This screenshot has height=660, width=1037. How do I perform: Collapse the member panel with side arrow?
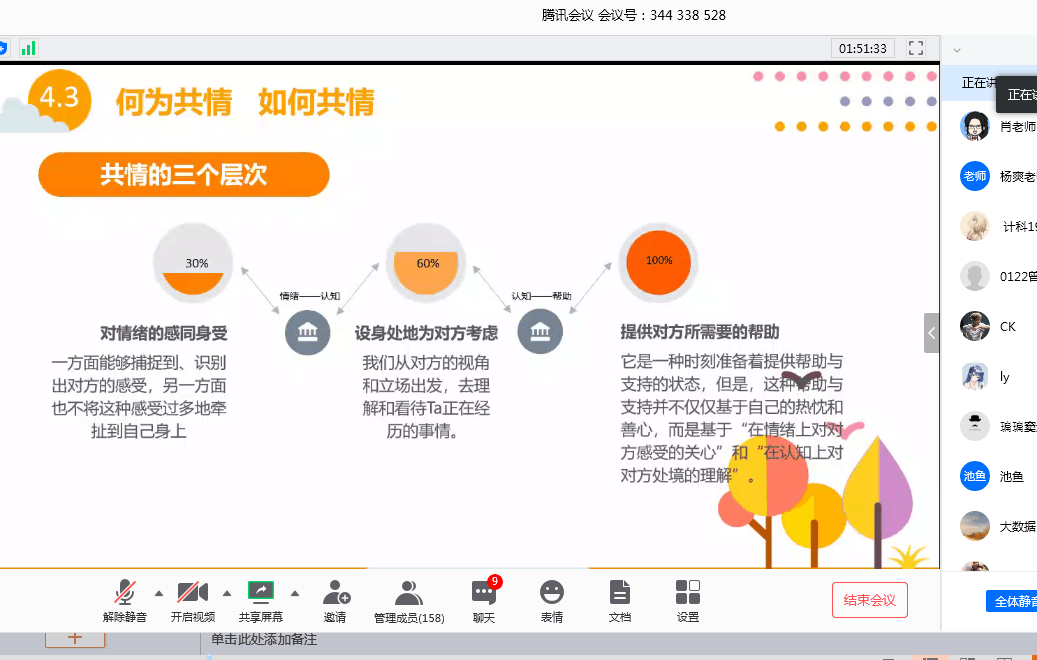(931, 333)
